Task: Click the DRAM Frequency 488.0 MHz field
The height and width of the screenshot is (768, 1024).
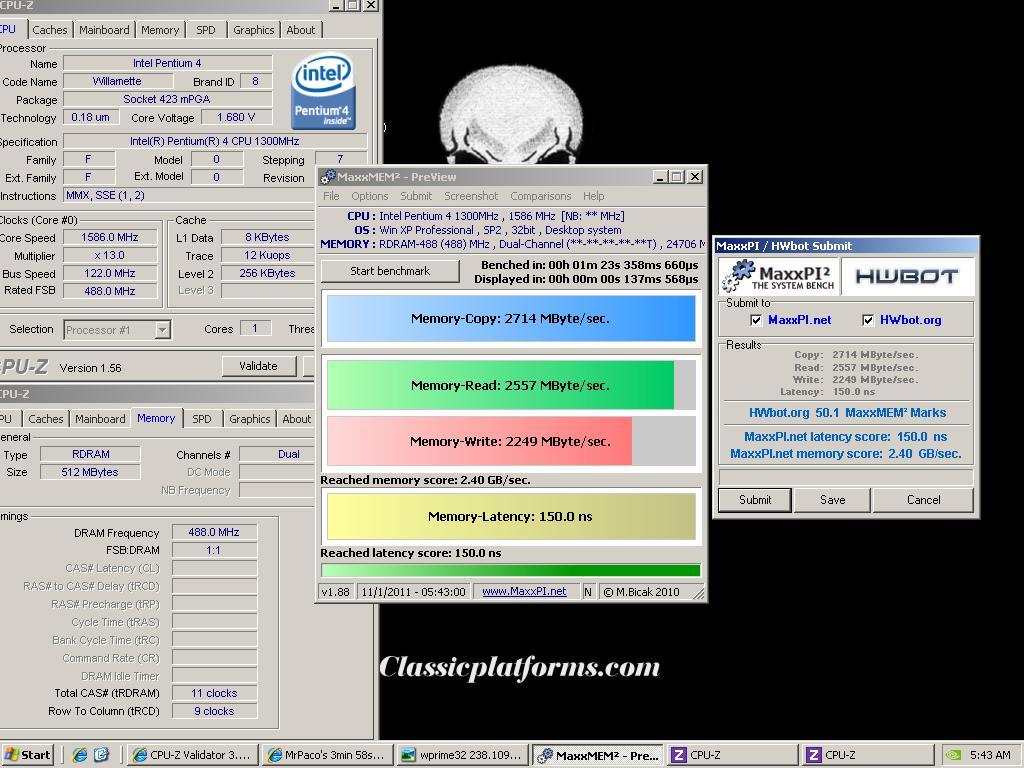Action: (x=214, y=532)
